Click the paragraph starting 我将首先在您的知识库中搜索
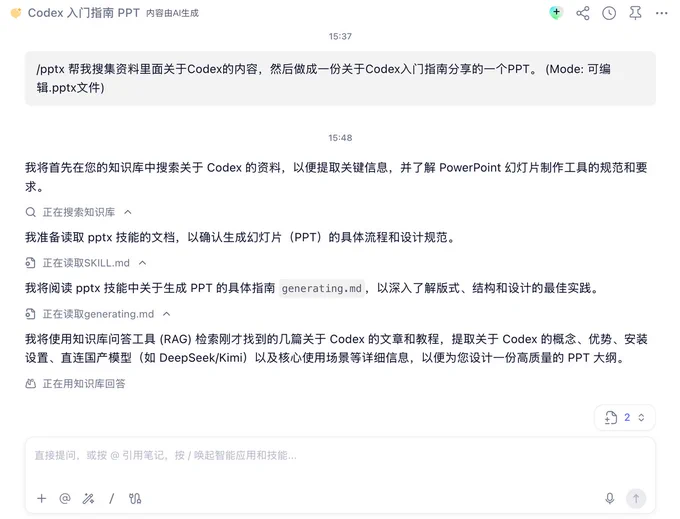The image size is (680, 519). tap(336, 177)
